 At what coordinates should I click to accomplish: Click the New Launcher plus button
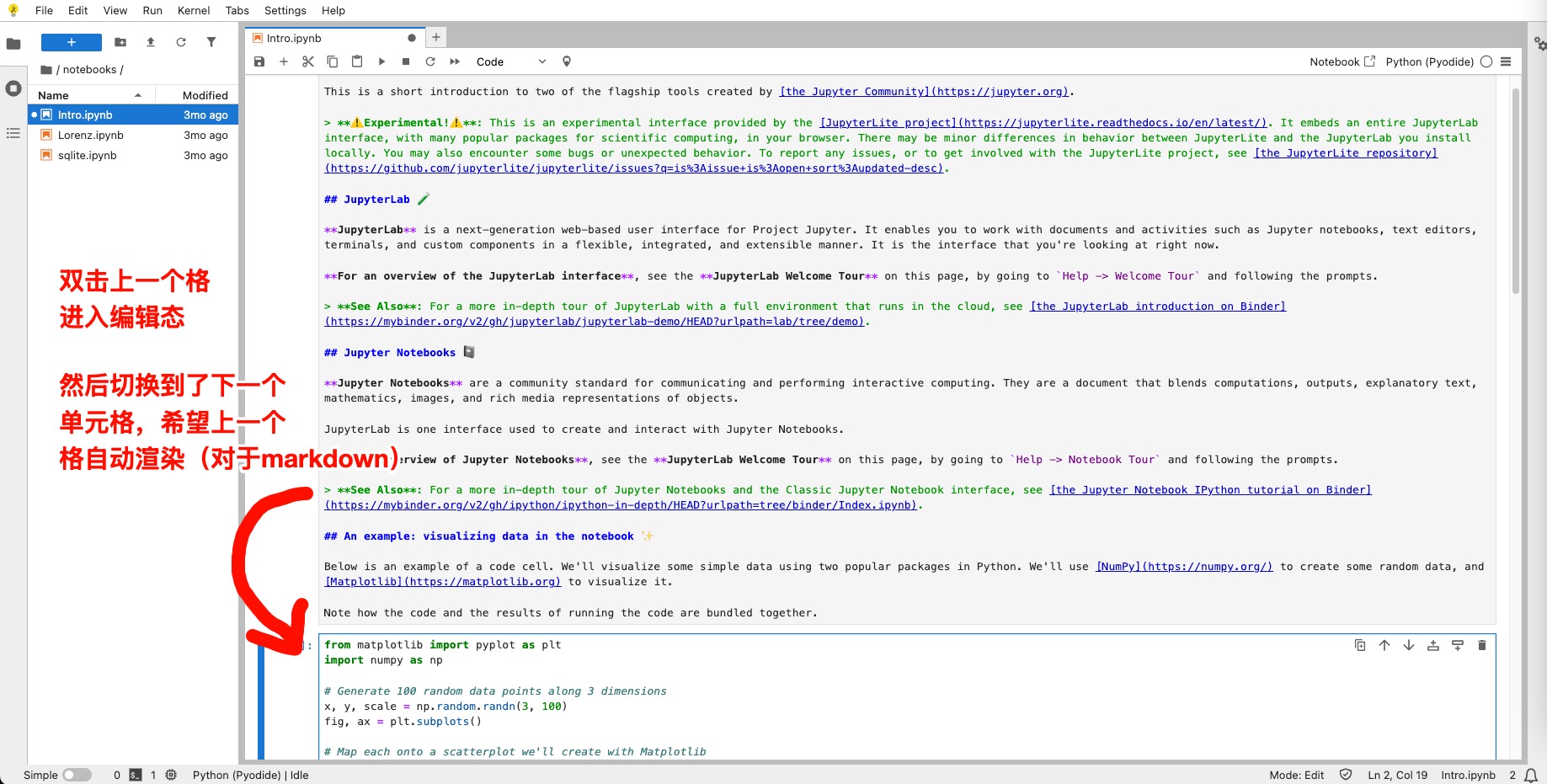(x=72, y=42)
